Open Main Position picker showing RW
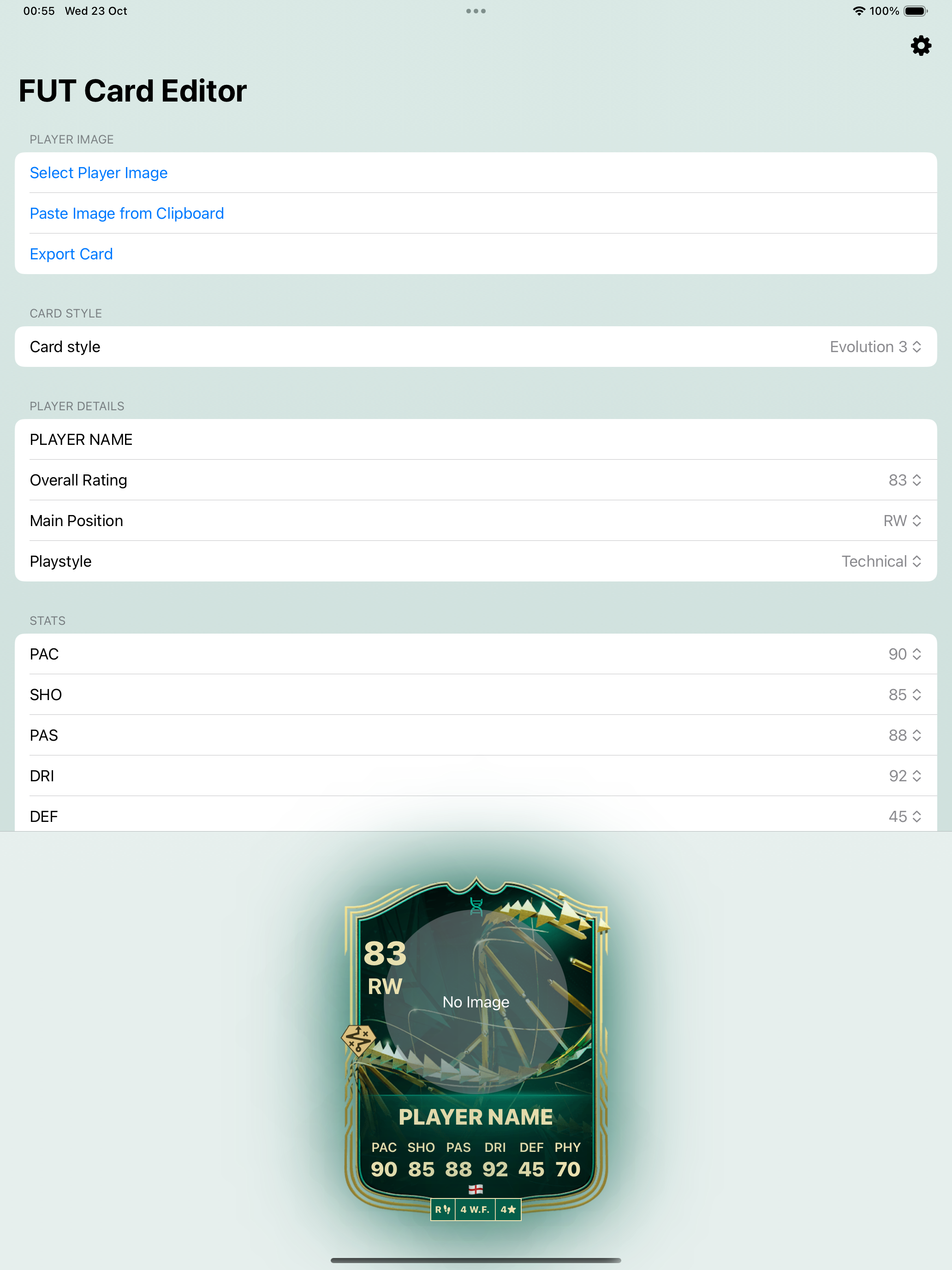The image size is (952, 1270). pyautogui.click(x=476, y=521)
